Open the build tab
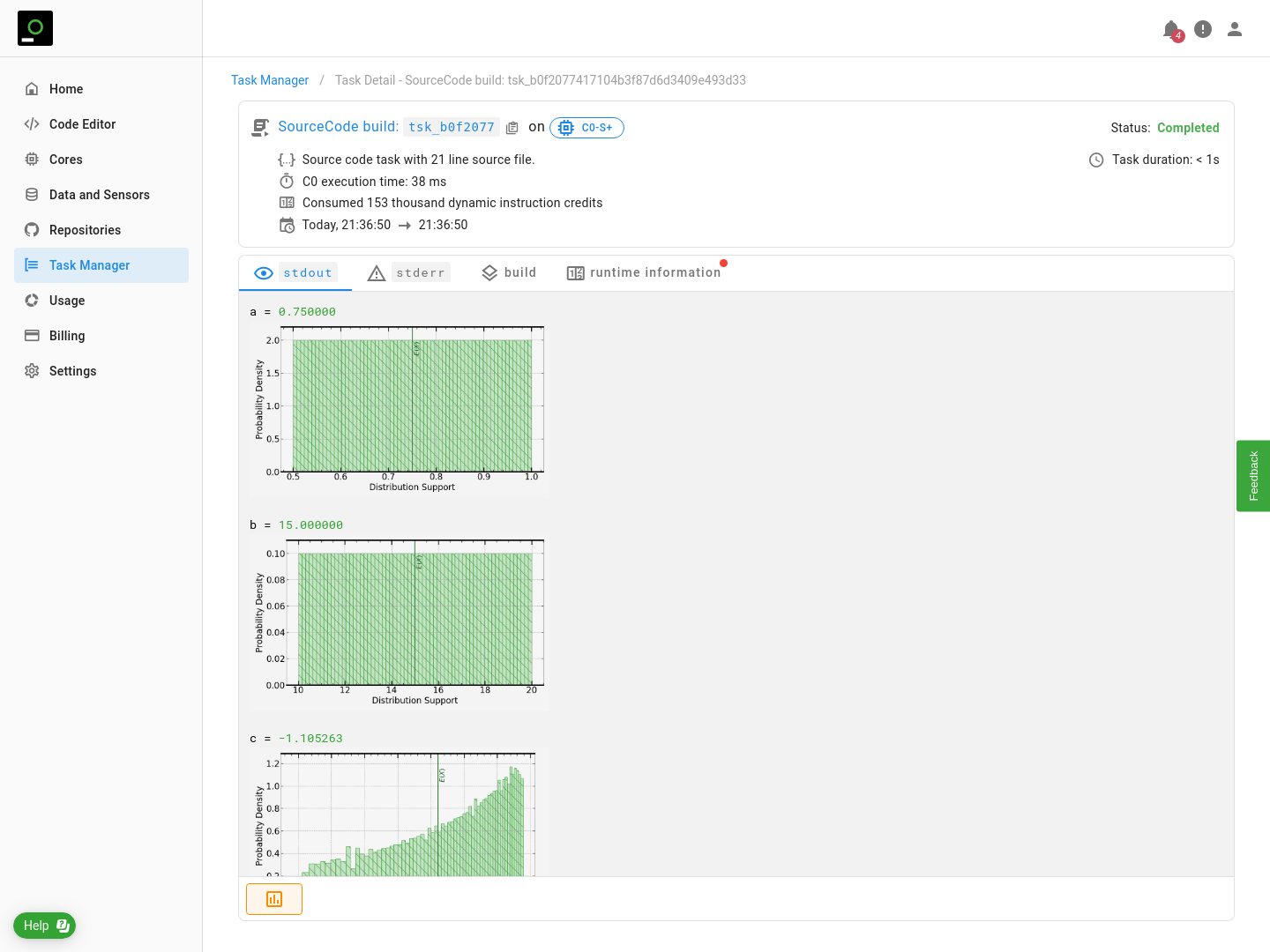Screen dimensions: 1270x952 [x=509, y=273]
